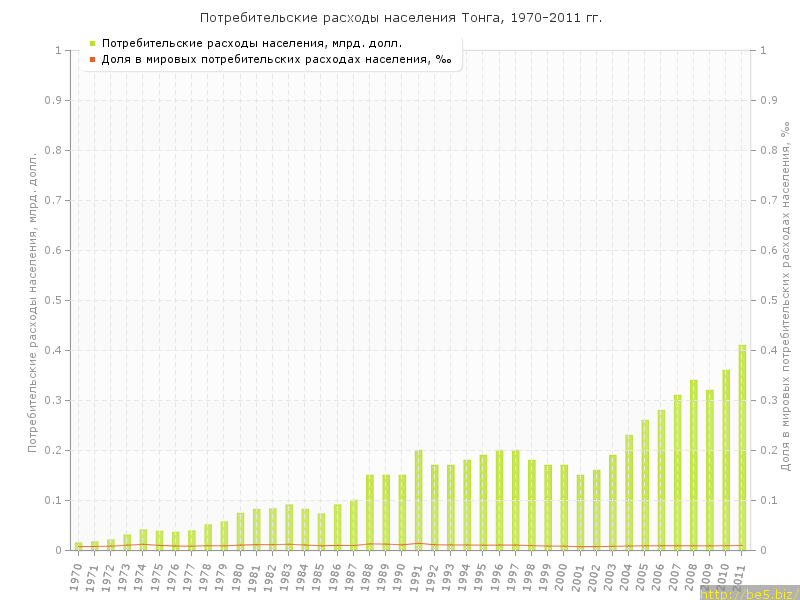Click the orange share line near 1991

pos(418,543)
